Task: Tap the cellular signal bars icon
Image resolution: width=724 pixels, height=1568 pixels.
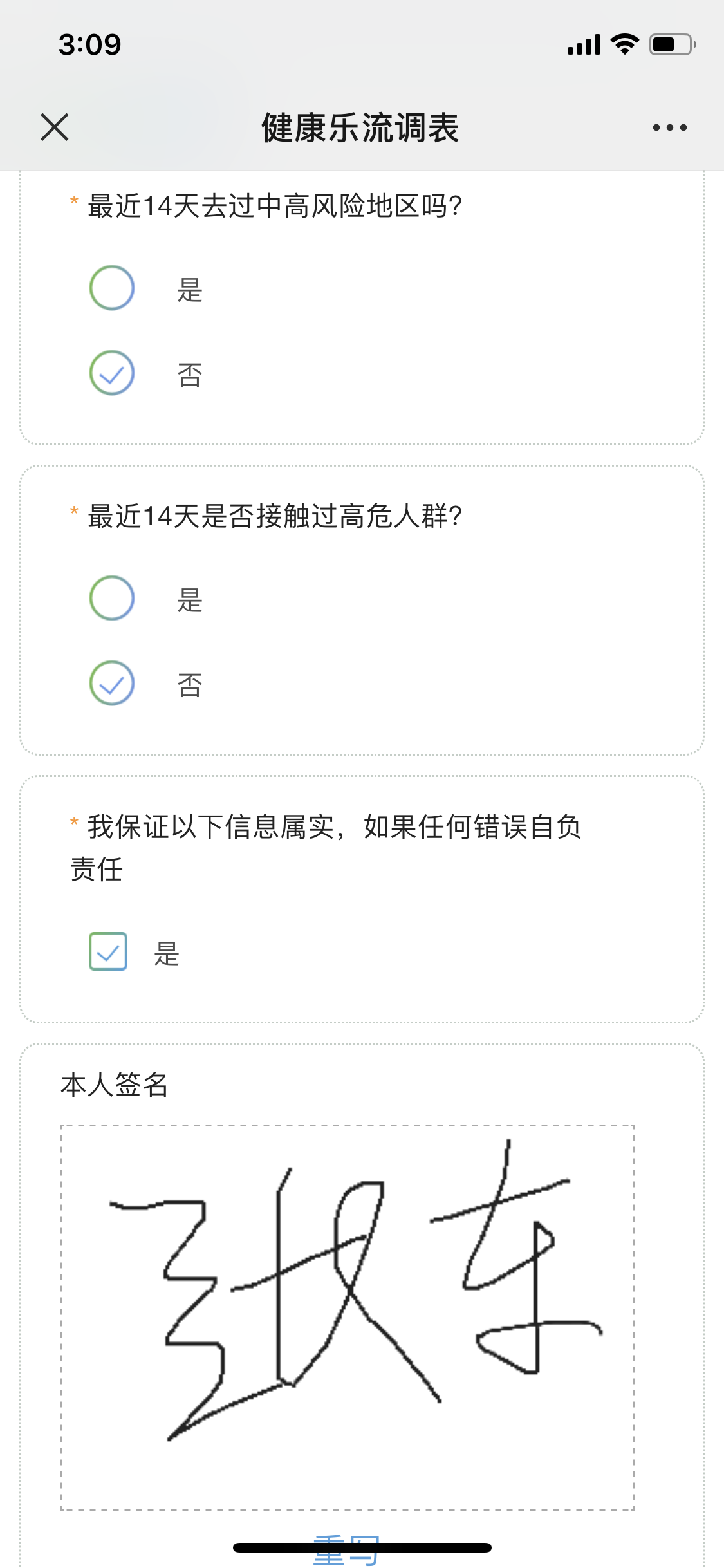Action: 584,45
